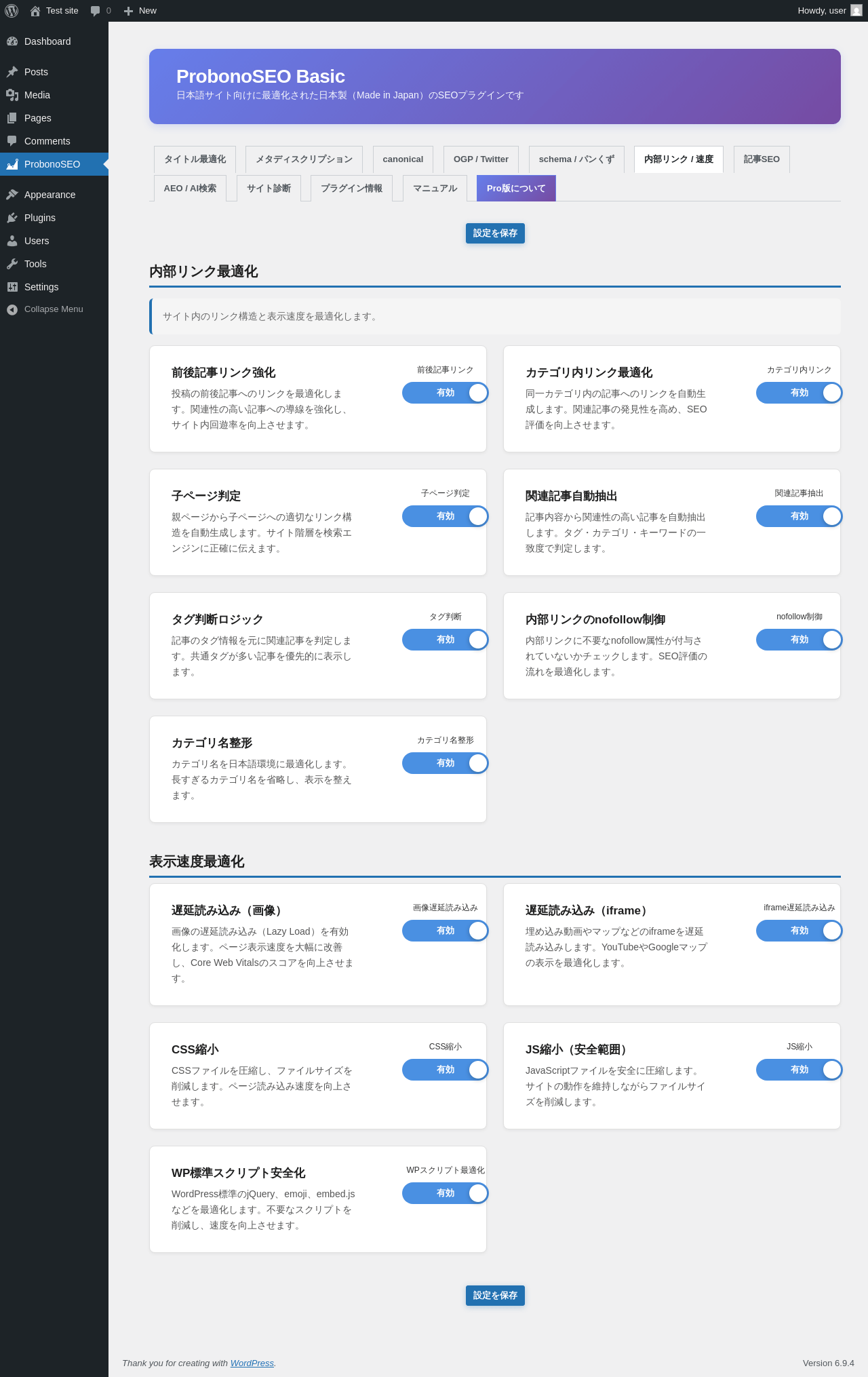Screen dimensions: 868x1377
Task: Disable the 子ページ判定 switch
Action: click(446, 516)
